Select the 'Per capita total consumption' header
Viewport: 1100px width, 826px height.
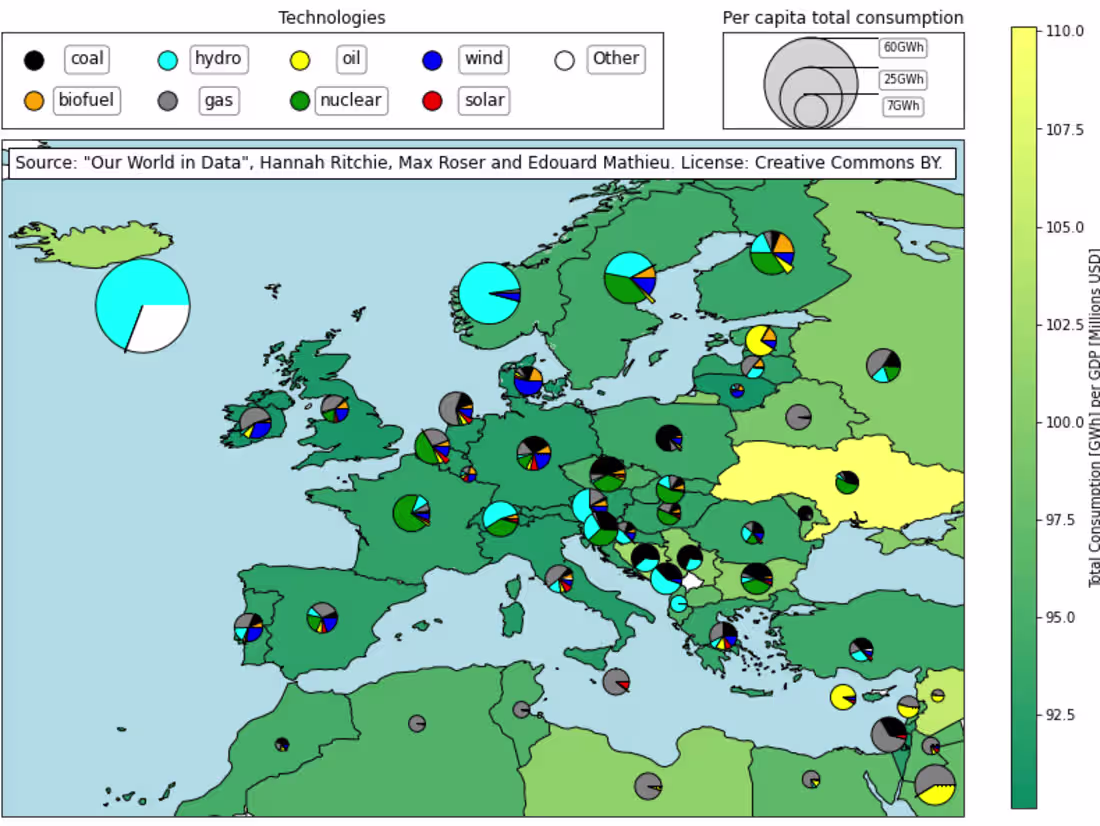click(842, 17)
